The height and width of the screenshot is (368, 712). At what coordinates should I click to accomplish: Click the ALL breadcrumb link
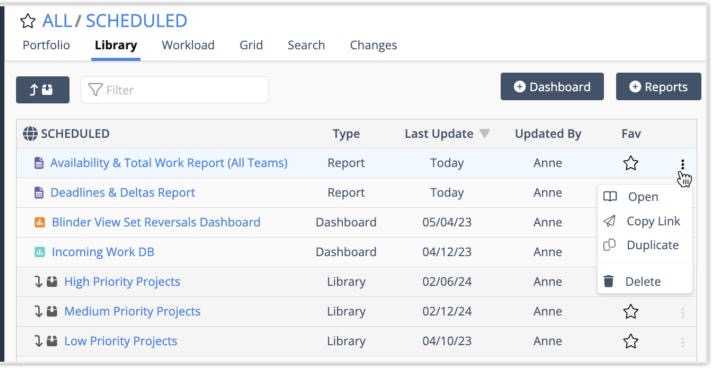57,21
